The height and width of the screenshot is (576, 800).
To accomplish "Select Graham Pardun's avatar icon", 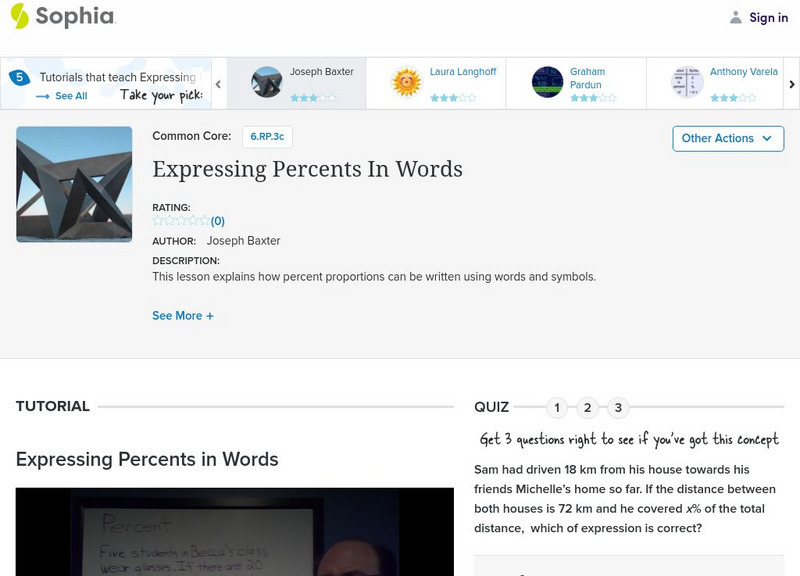I will (547, 82).
